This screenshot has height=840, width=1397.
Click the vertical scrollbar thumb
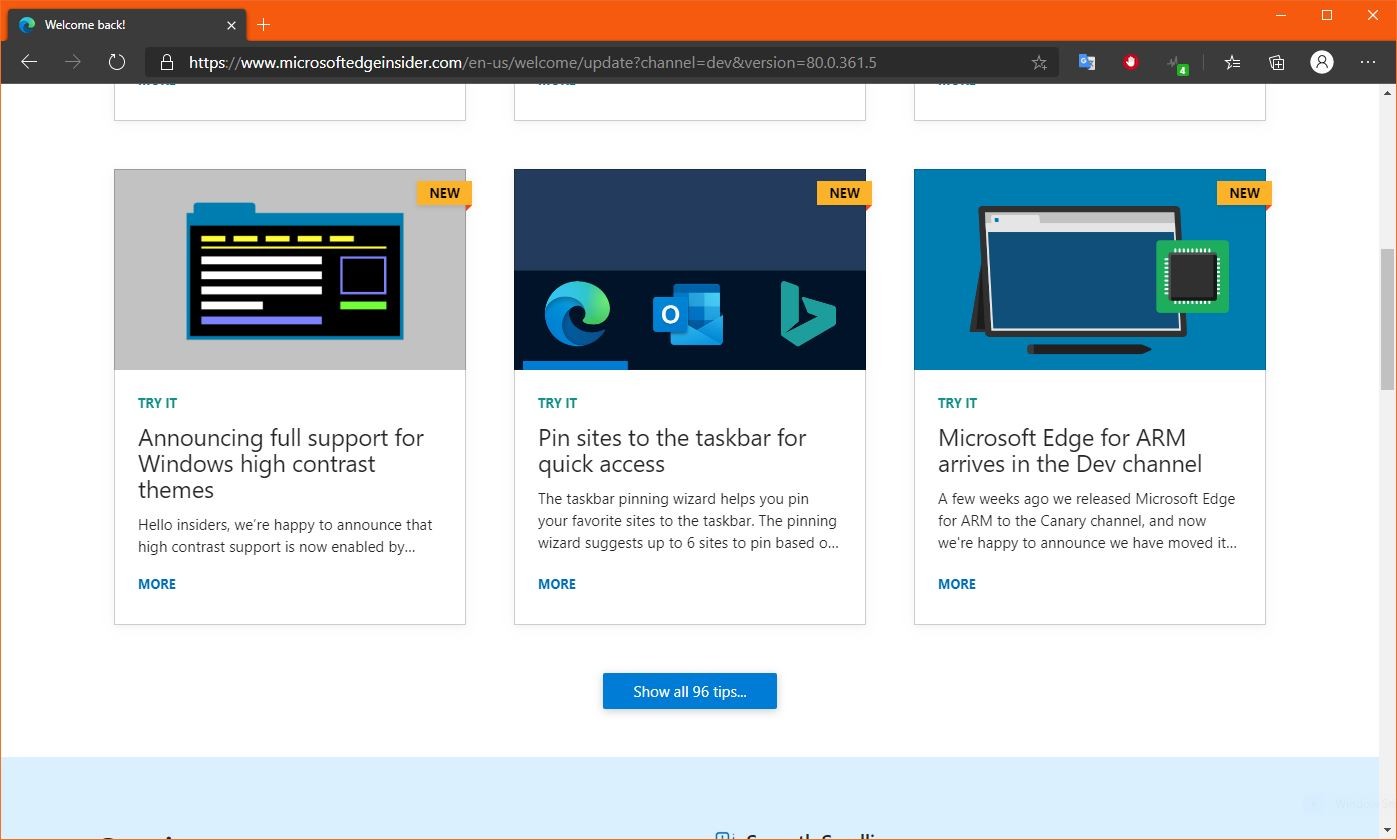1387,320
